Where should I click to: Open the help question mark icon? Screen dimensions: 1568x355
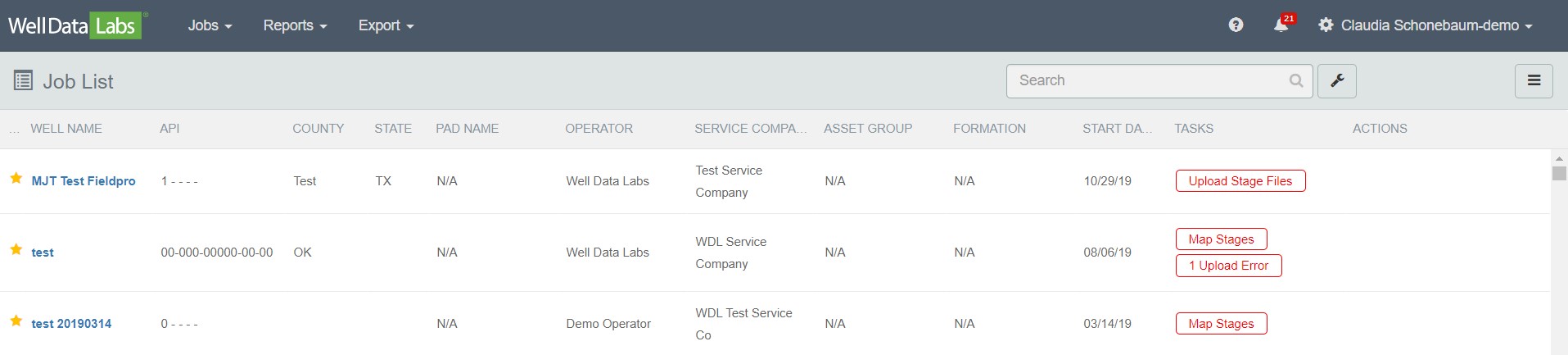click(1236, 25)
